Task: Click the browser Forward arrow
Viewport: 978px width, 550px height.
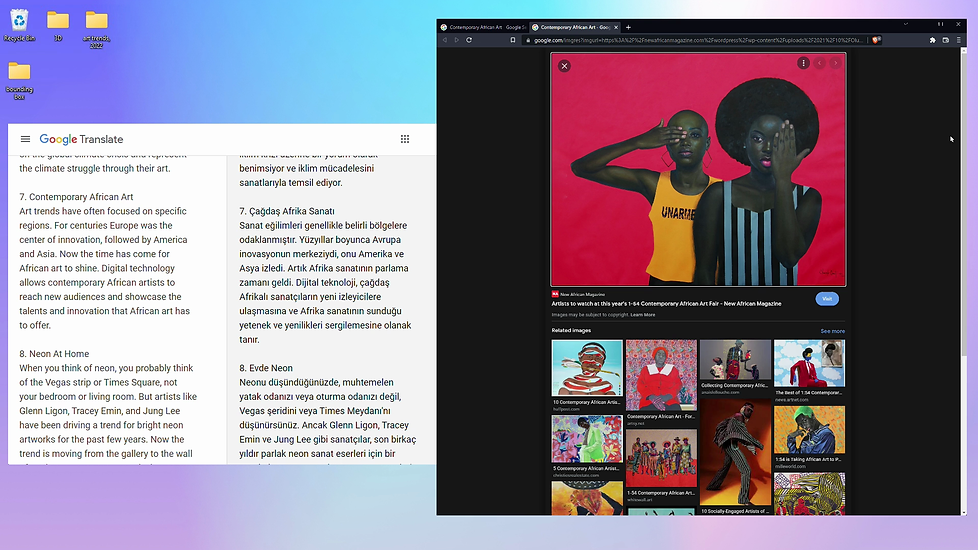Action: point(457,40)
